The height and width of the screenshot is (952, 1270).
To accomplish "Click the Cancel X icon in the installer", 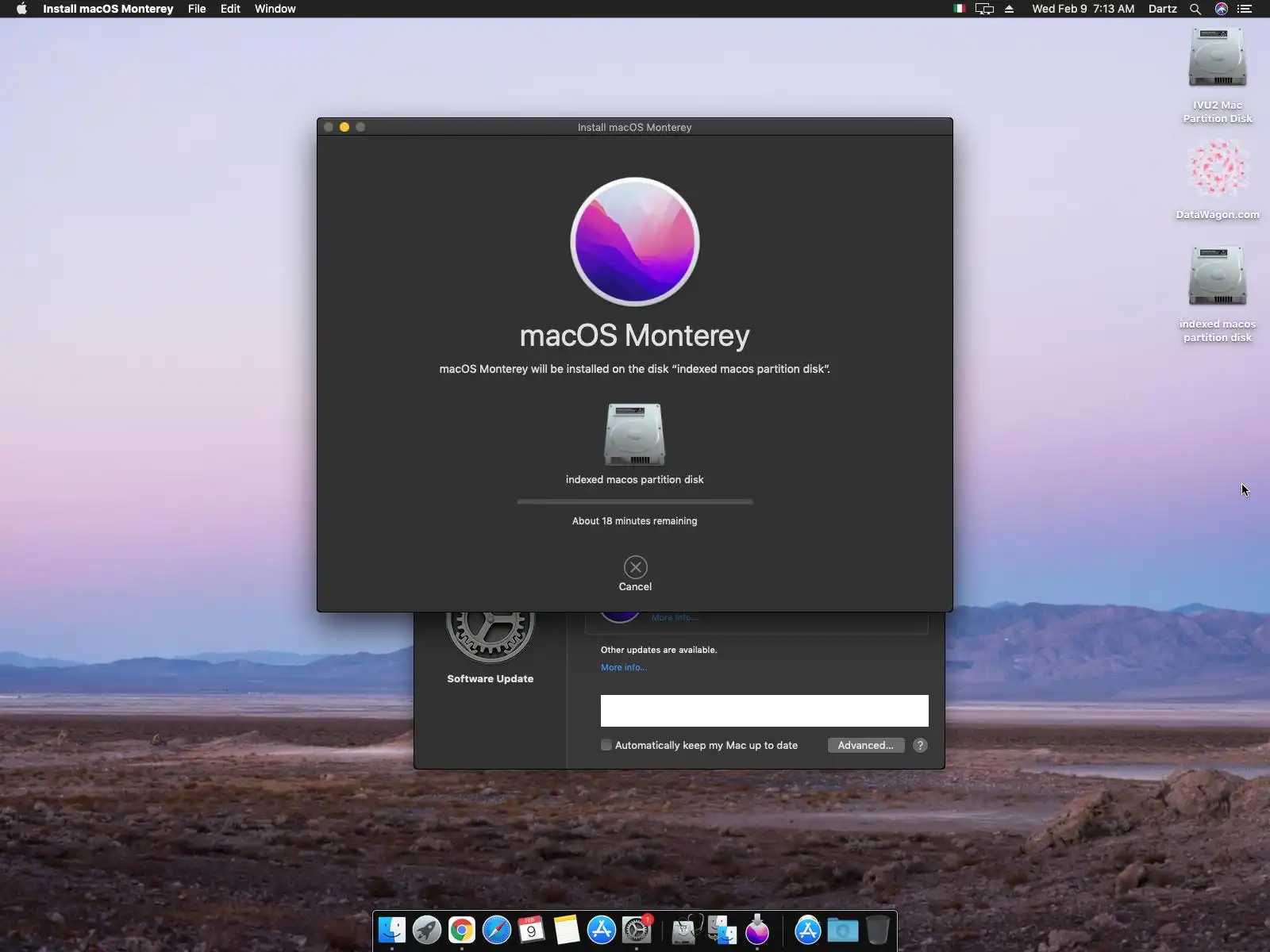I will coord(635,567).
